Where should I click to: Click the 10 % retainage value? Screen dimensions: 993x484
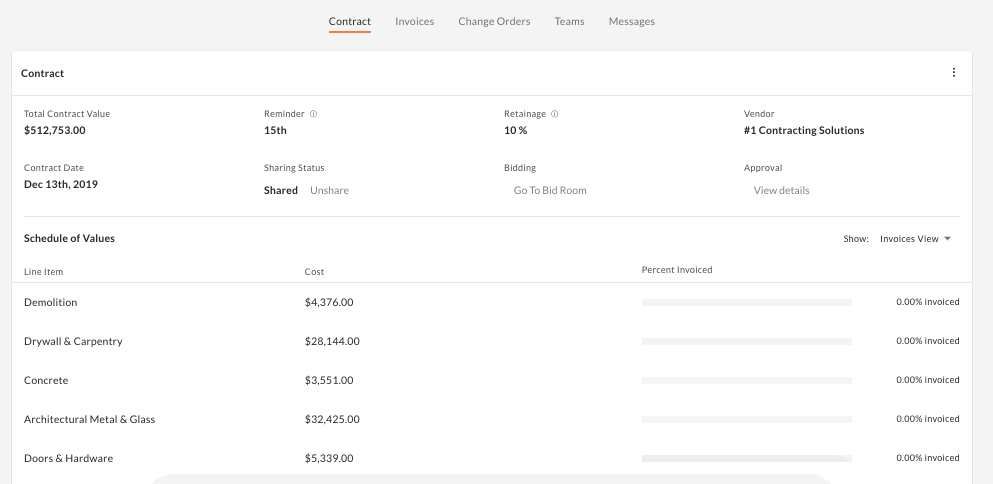click(x=515, y=131)
